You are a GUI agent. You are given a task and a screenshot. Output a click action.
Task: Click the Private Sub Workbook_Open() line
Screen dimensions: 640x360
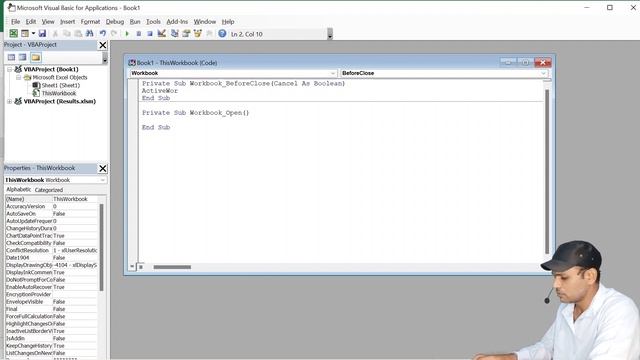tap(196, 113)
